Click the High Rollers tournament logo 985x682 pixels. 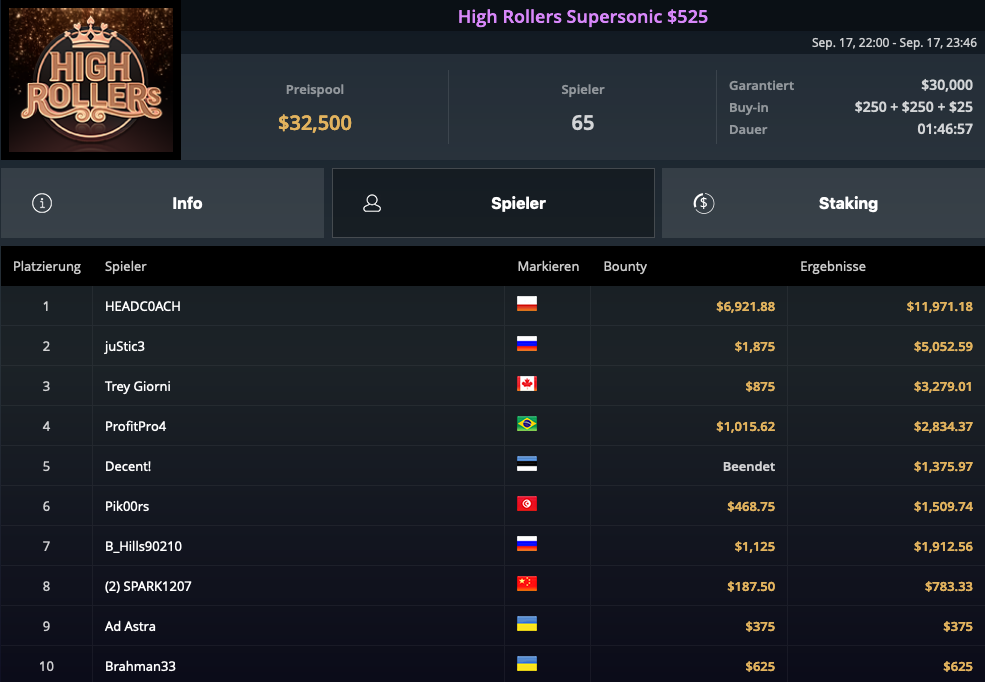pos(91,80)
